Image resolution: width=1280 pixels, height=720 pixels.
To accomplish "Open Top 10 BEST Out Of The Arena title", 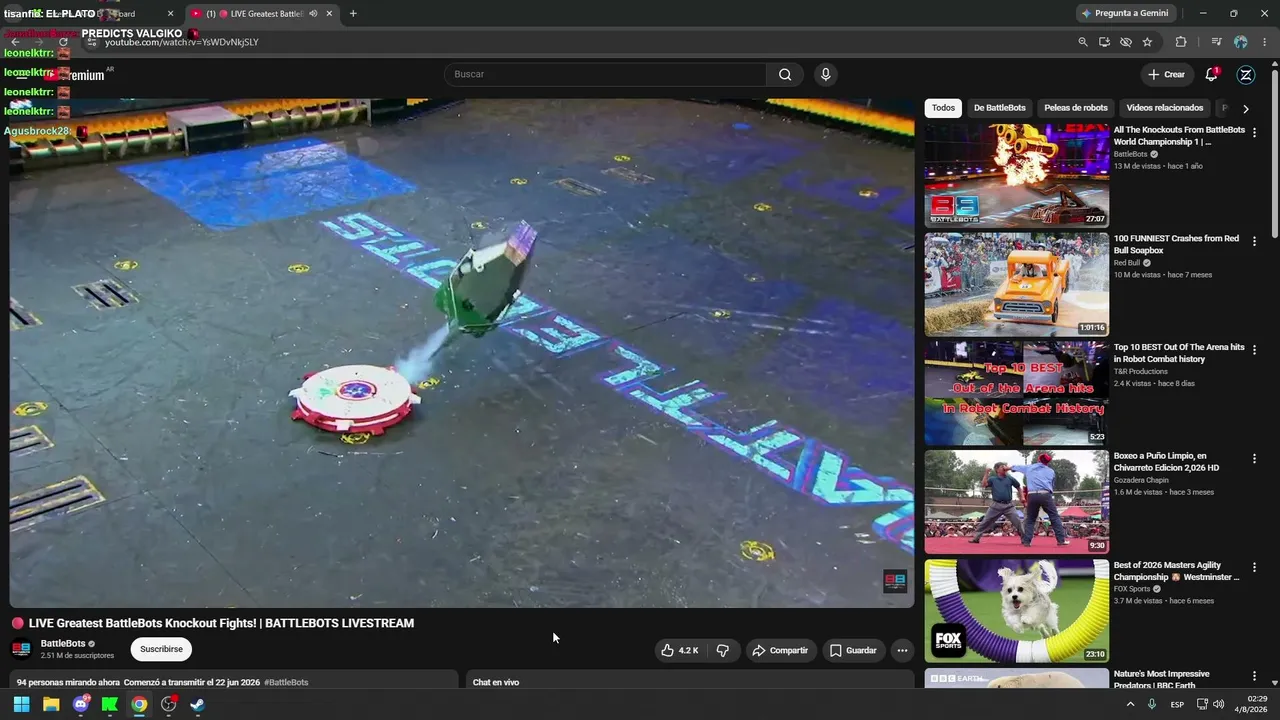I will [x=1179, y=353].
